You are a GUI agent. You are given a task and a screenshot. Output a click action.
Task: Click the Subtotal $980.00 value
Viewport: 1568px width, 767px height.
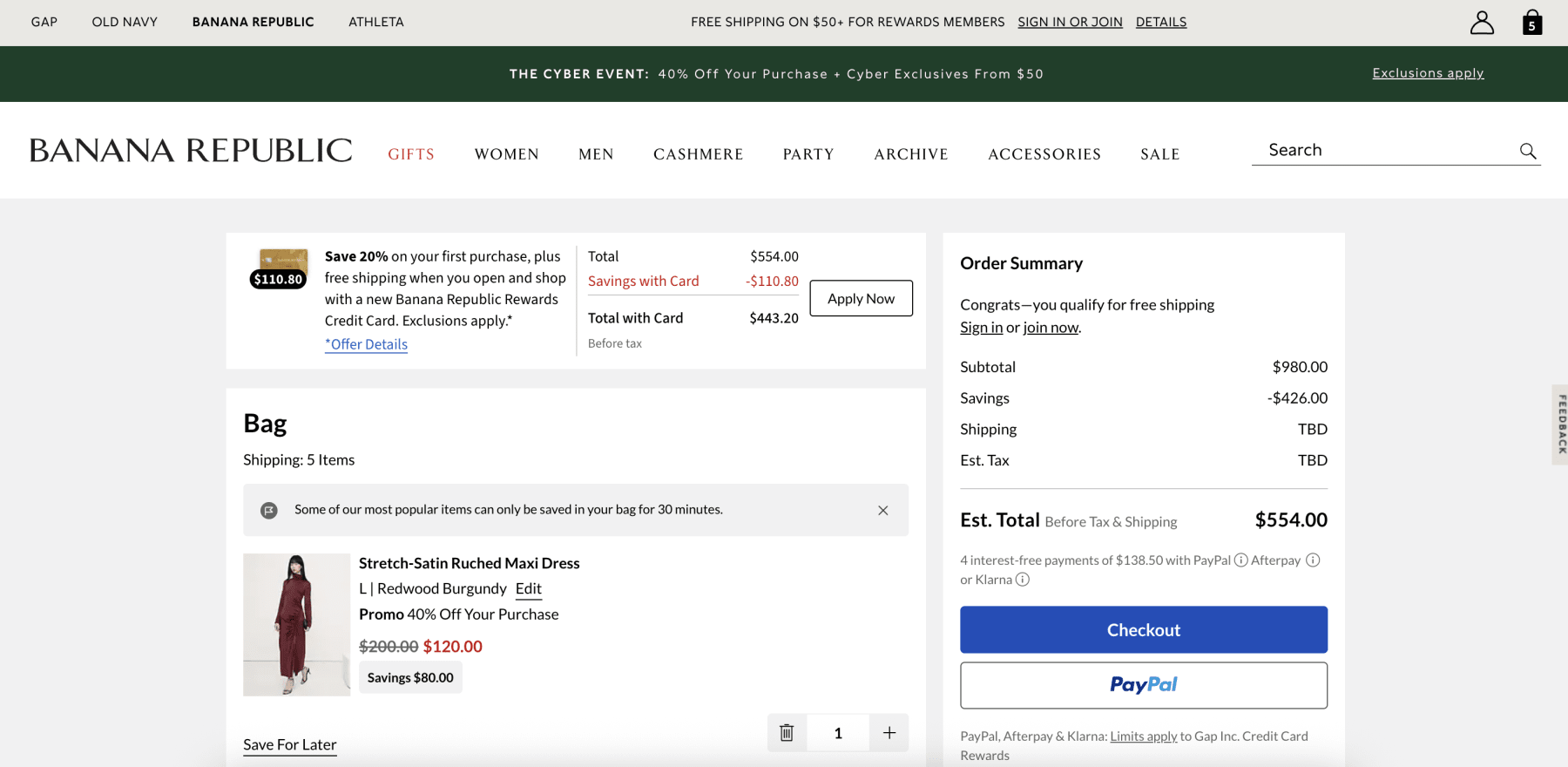(x=1300, y=367)
